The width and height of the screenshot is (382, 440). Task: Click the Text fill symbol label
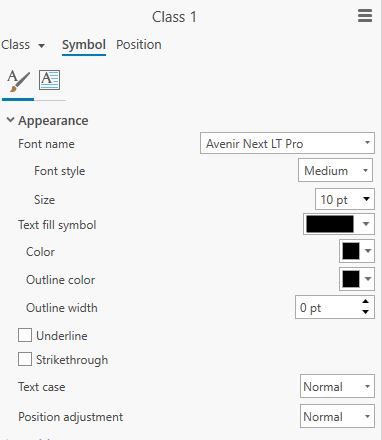point(57,225)
